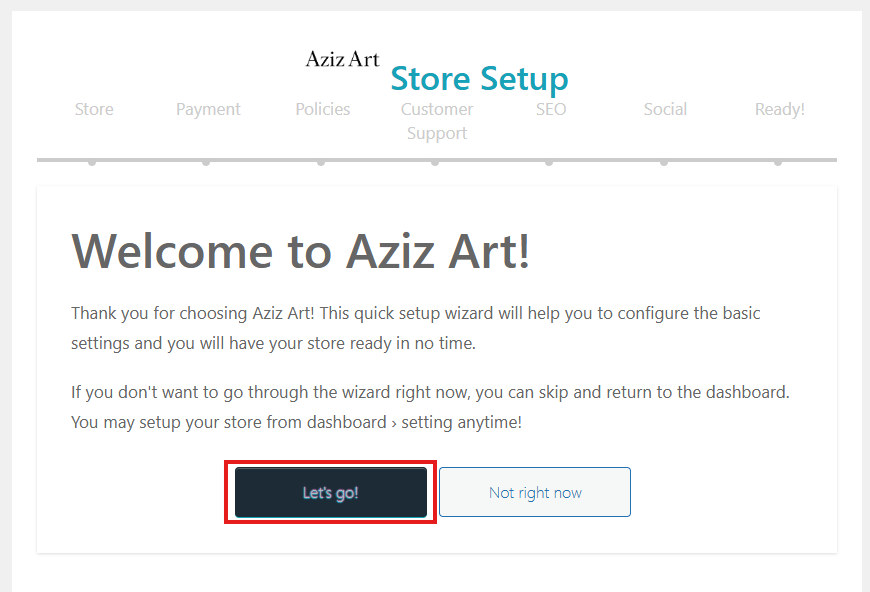The height and width of the screenshot is (592, 870).
Task: Click the paragraph about skipping the wizard
Action: 430,407
